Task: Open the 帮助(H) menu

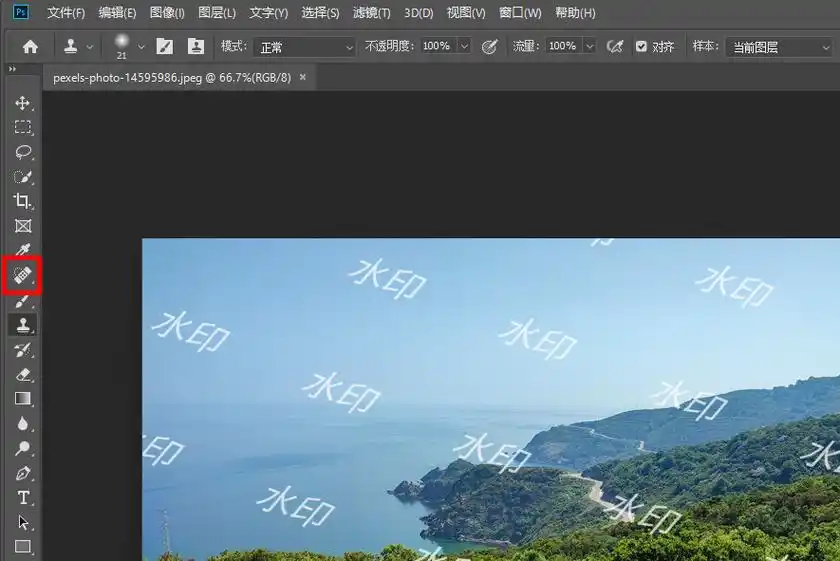Action: (575, 13)
